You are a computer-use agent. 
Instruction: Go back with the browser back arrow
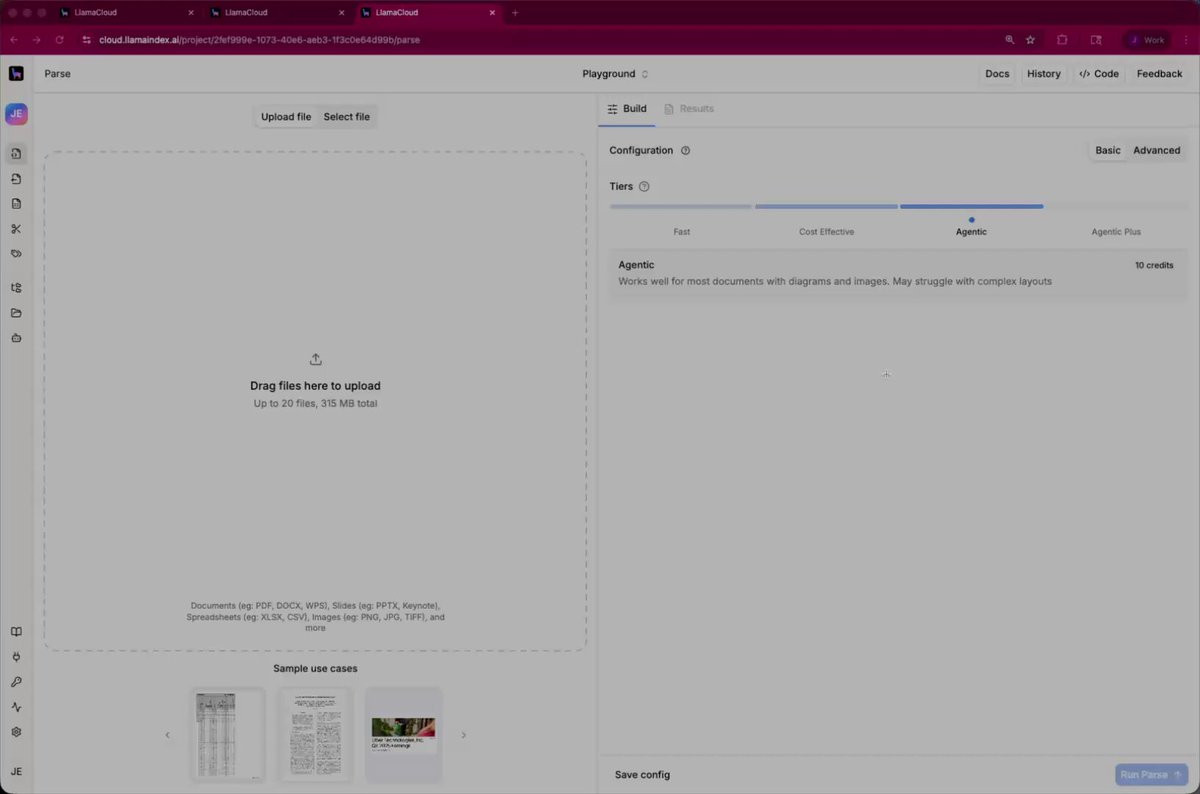pyautogui.click(x=13, y=40)
